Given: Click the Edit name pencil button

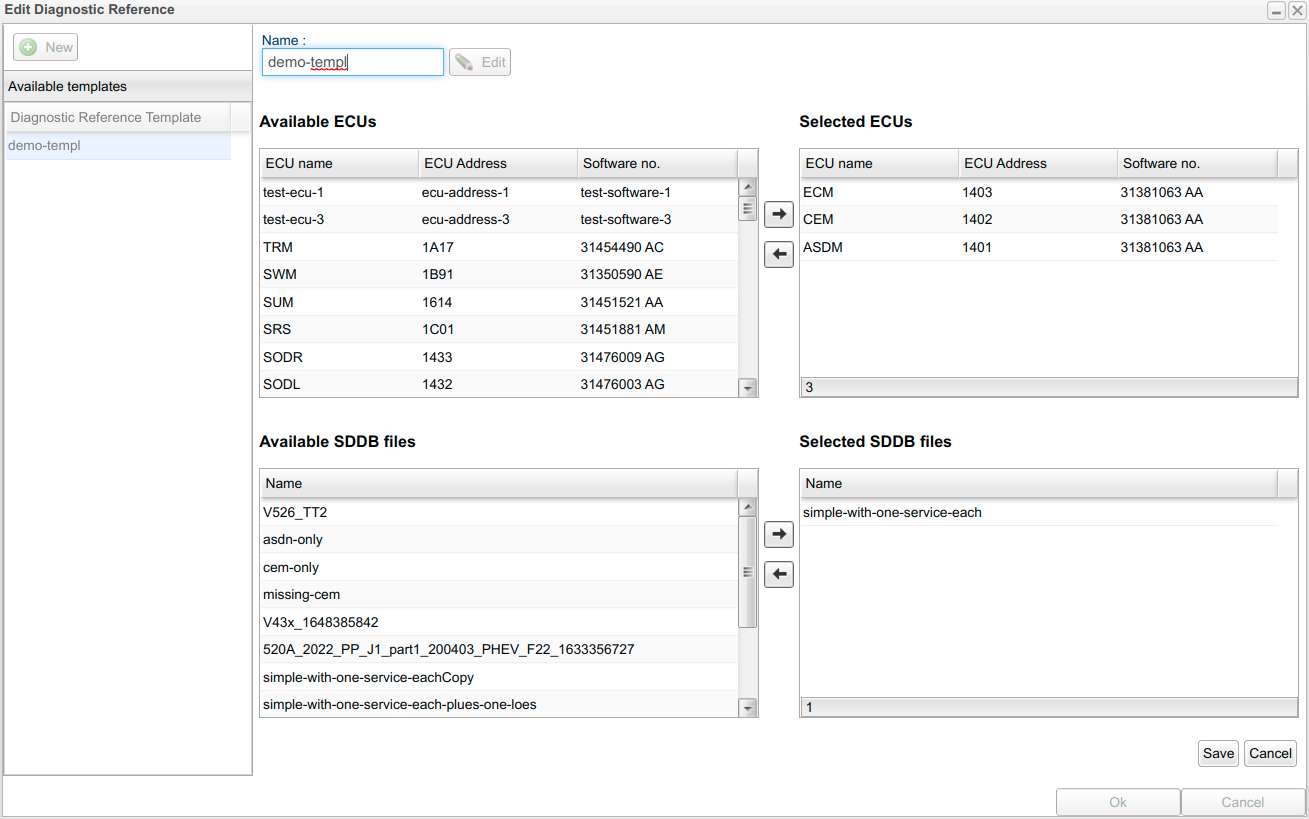Looking at the screenshot, I should [480, 62].
